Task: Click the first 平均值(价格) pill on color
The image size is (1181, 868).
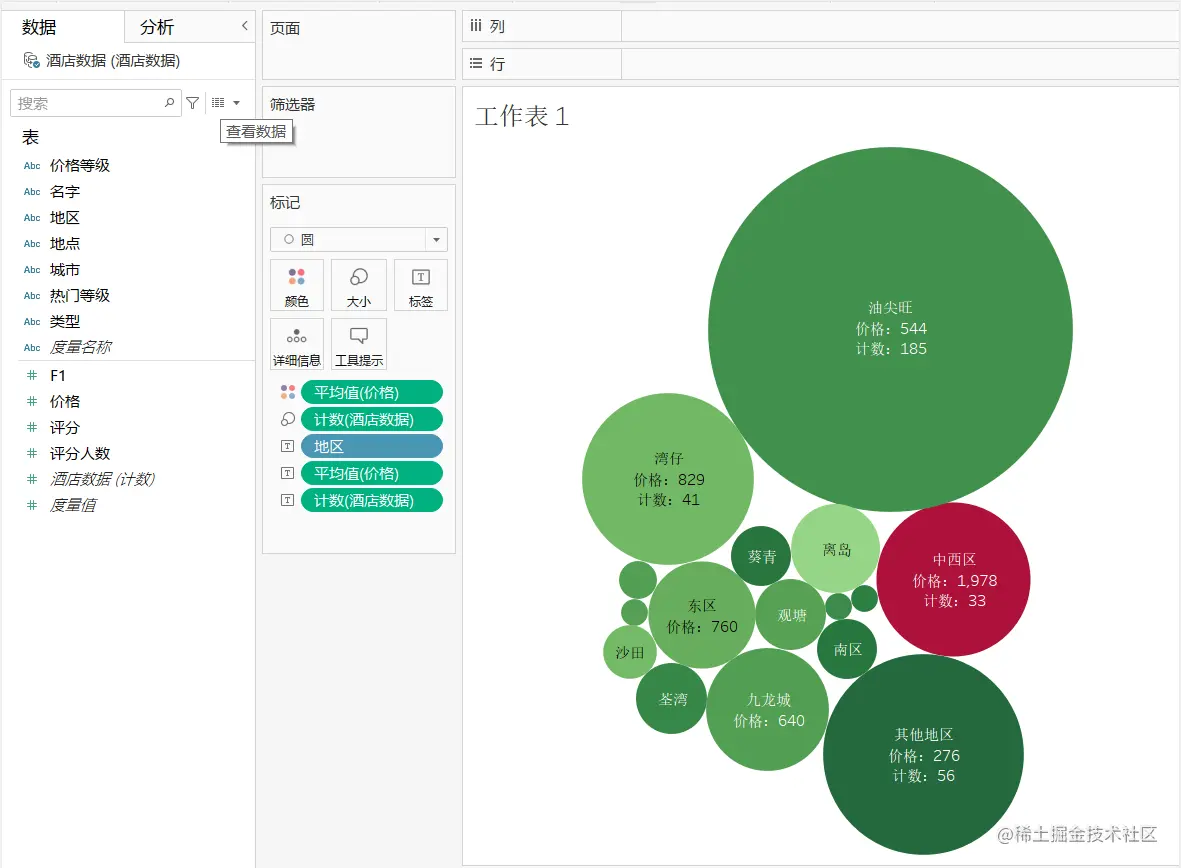Action: pos(371,392)
